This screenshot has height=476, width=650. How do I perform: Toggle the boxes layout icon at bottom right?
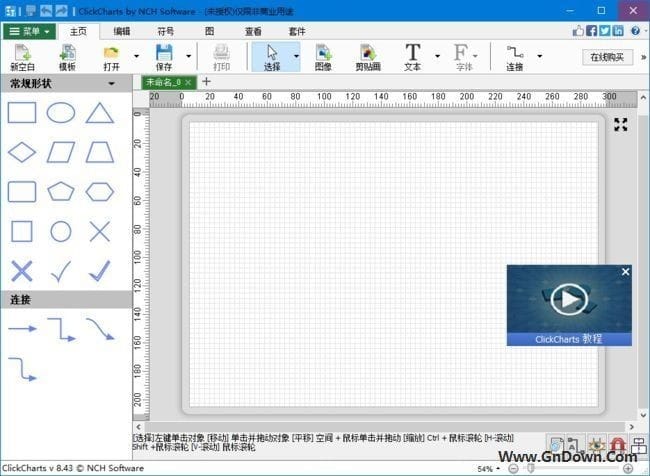pyautogui.click(x=639, y=445)
